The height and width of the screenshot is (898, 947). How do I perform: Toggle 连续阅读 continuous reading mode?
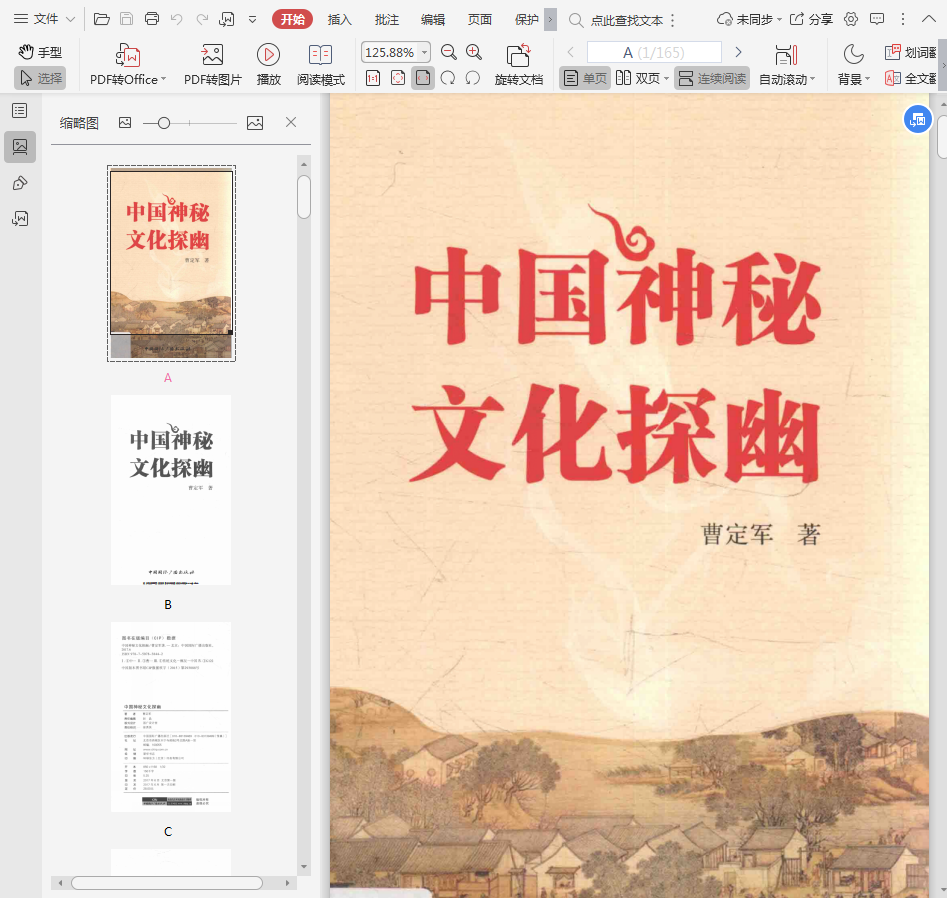(711, 78)
